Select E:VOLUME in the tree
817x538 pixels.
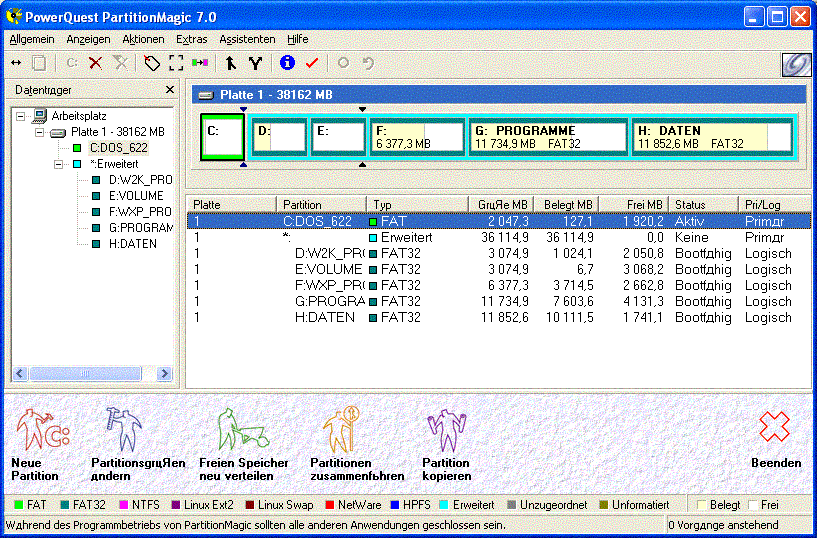point(136,196)
